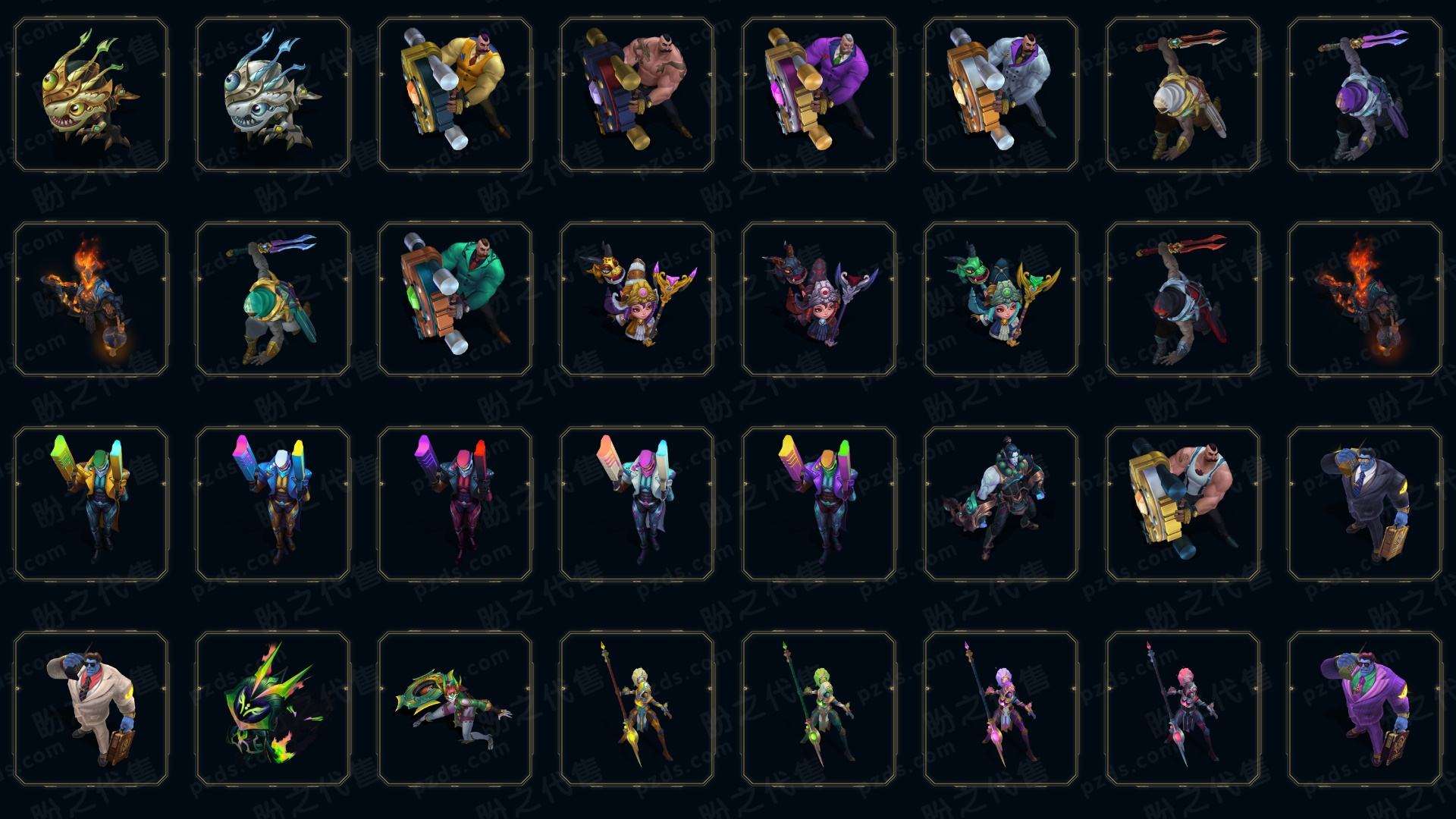
Task: Select the purple-hooded dagger wielder
Action: coord(1365,95)
